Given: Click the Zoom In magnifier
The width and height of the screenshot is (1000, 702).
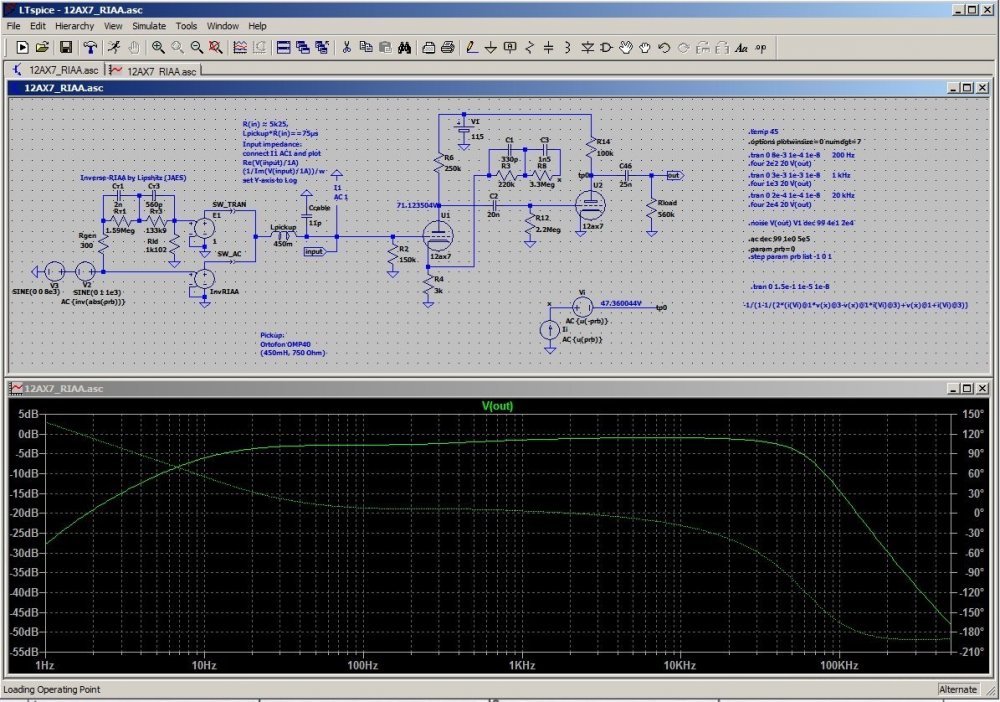Looking at the screenshot, I should click(159, 47).
